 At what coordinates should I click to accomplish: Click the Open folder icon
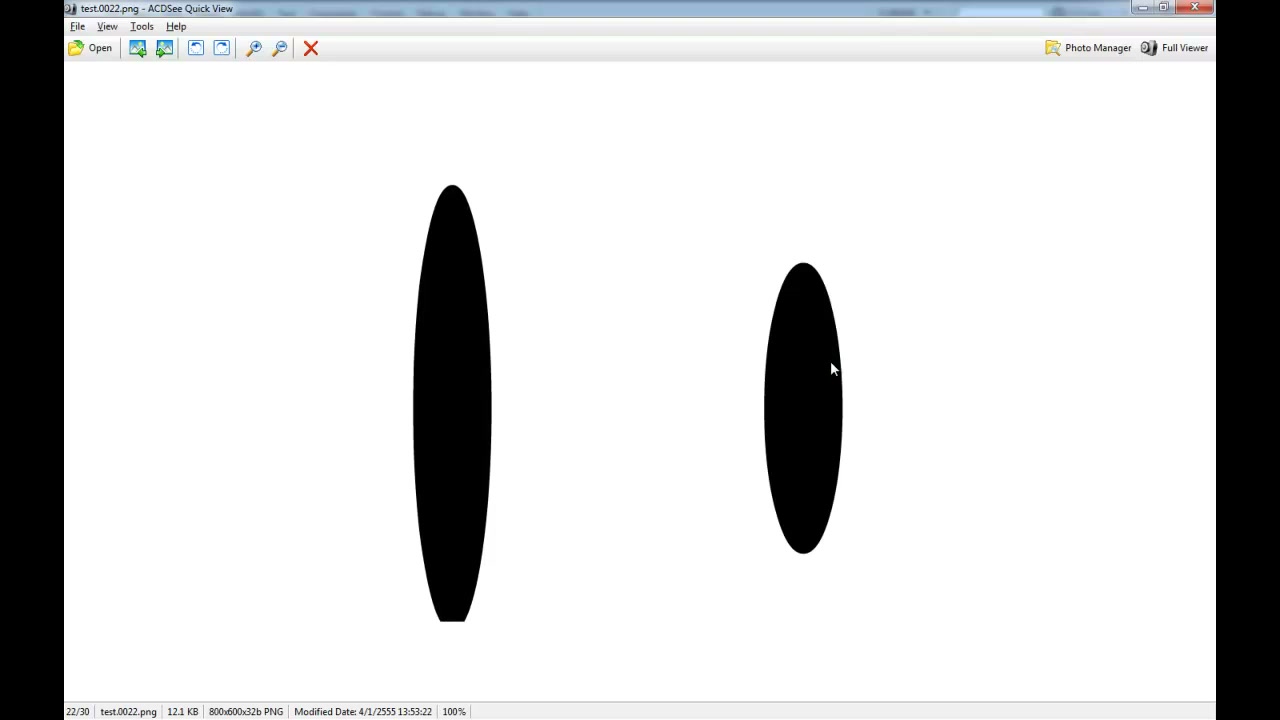[x=76, y=48]
